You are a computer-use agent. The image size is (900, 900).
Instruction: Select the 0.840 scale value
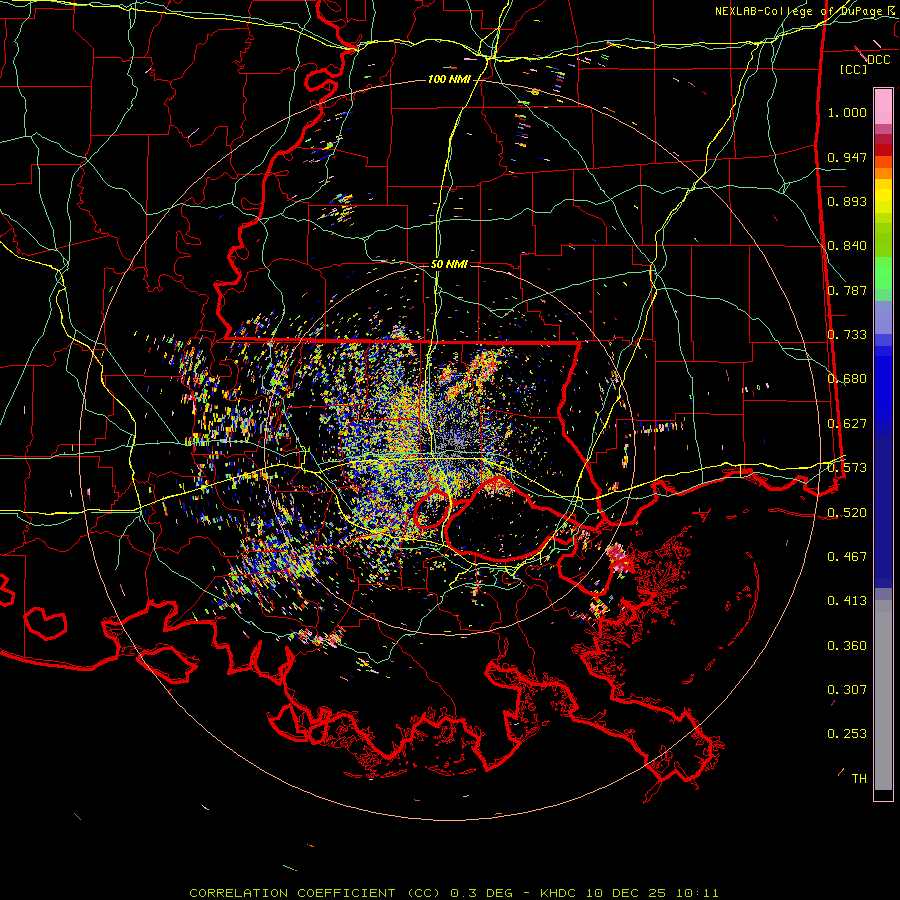847,246
